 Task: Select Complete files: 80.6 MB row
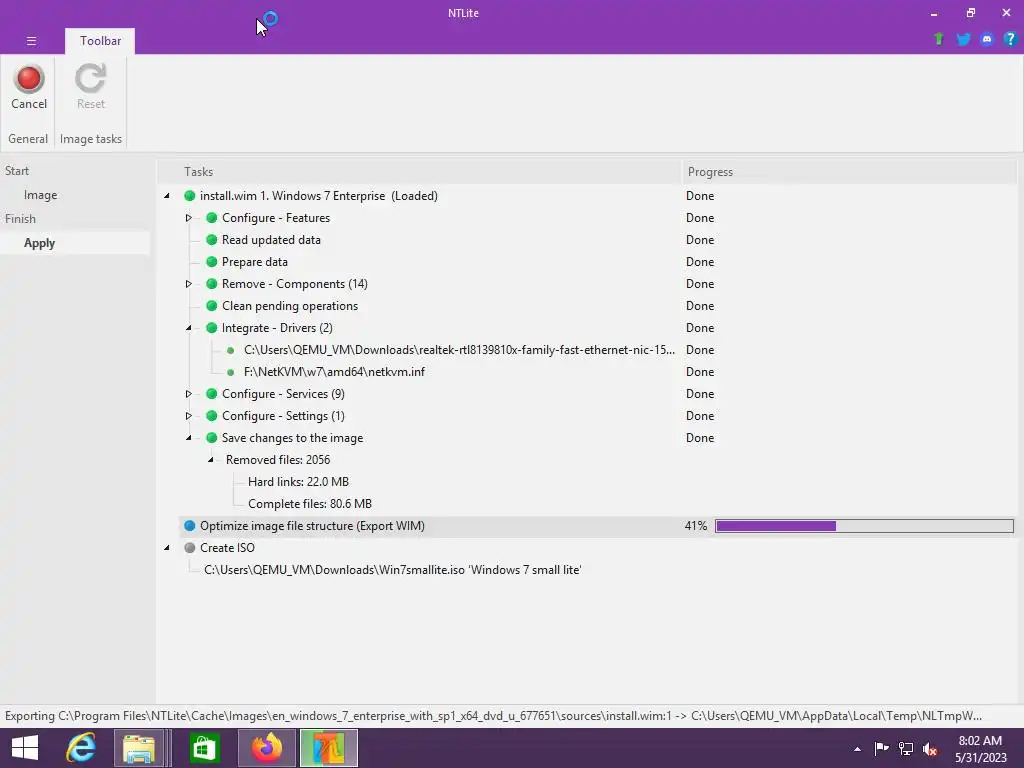(310, 504)
